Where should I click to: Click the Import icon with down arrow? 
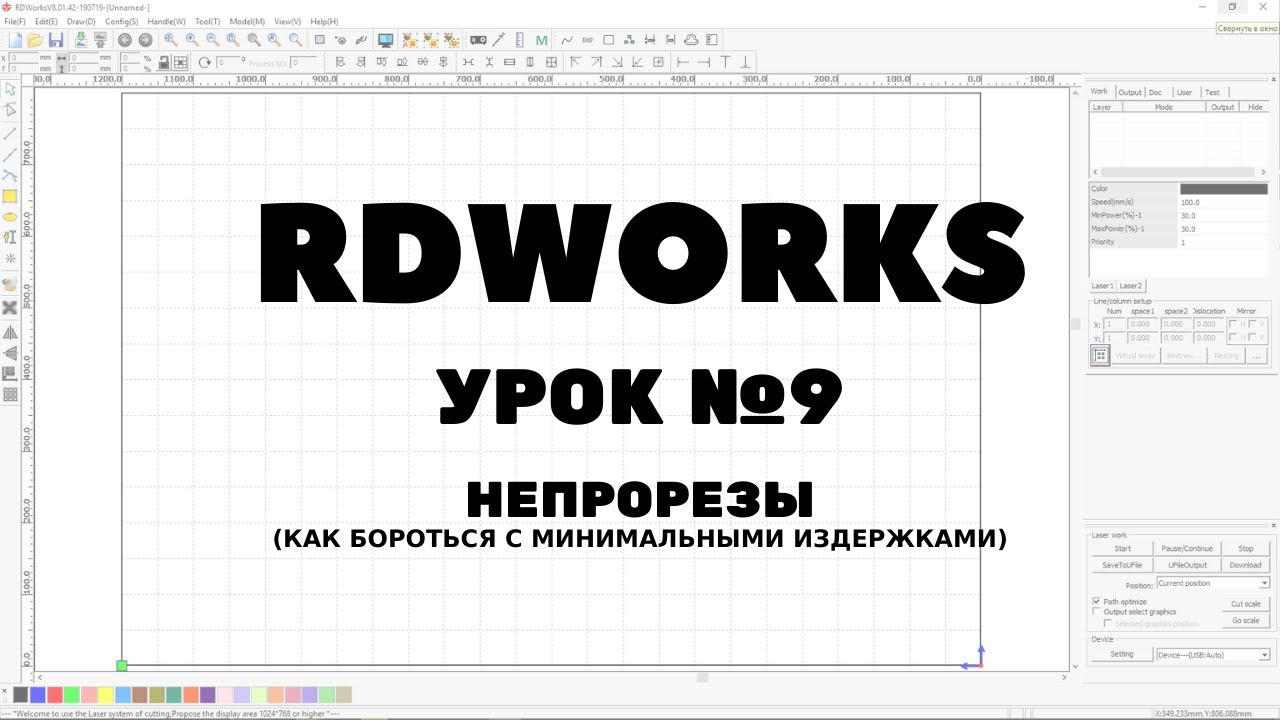click(x=81, y=40)
